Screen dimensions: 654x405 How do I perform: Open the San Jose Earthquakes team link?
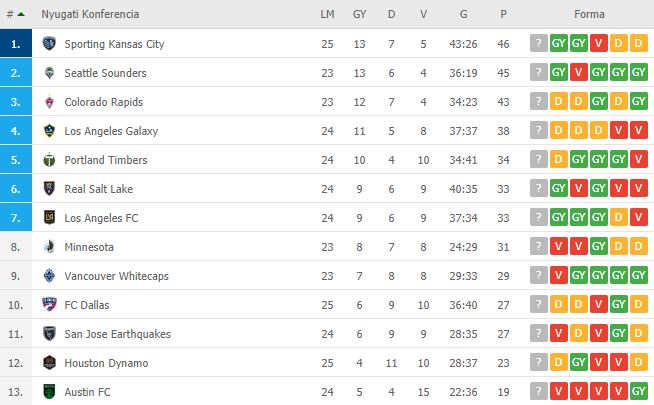(x=118, y=334)
